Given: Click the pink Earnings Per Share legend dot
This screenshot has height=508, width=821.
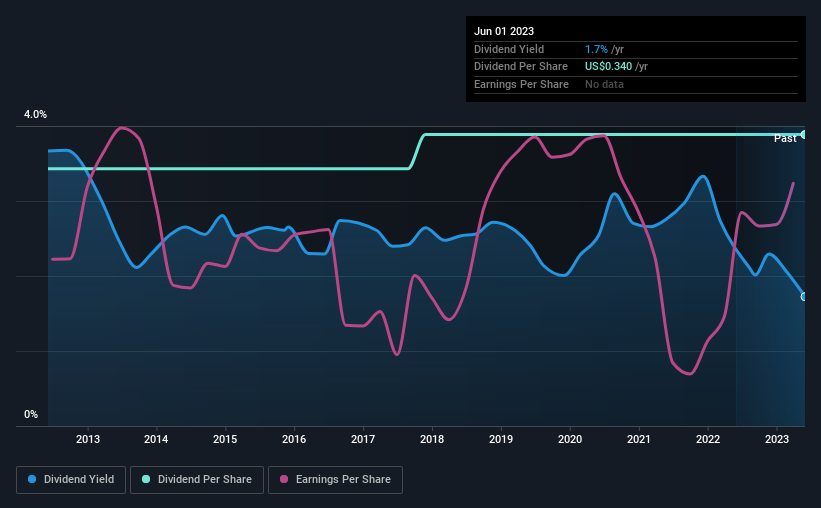Looking at the screenshot, I should coord(284,479).
